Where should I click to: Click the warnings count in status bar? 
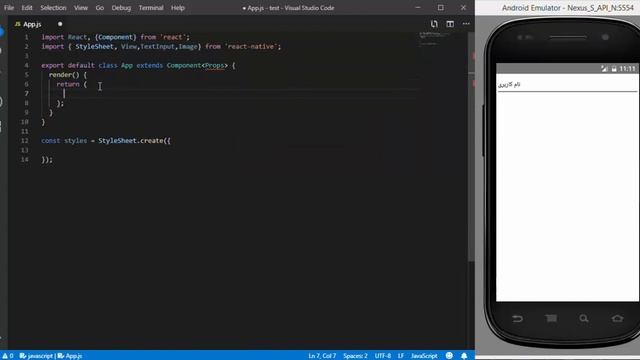pyautogui.click(x=8, y=356)
